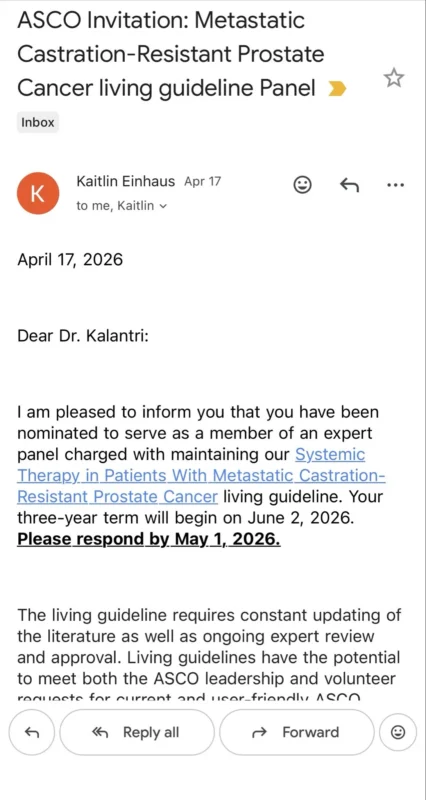Click the Apr 17 date stamp
The image size is (426, 800).
[x=202, y=182]
